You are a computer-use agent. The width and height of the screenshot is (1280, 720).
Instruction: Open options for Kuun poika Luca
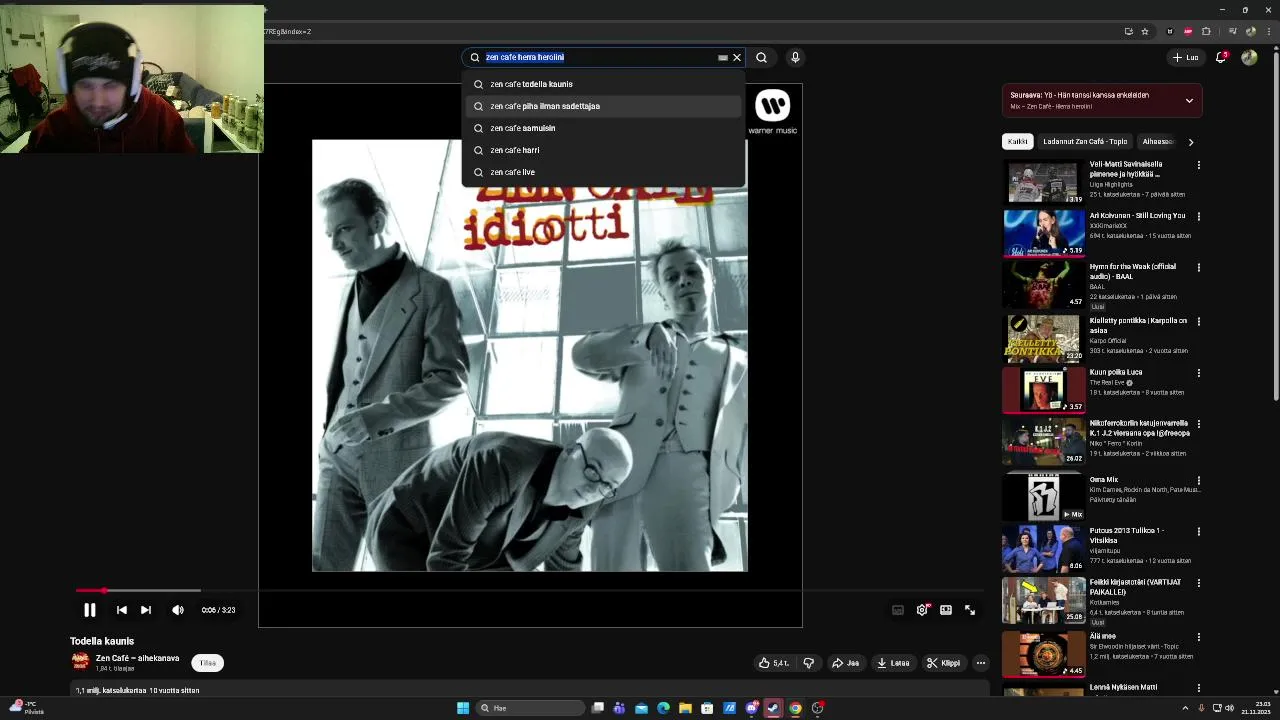coord(1198,373)
